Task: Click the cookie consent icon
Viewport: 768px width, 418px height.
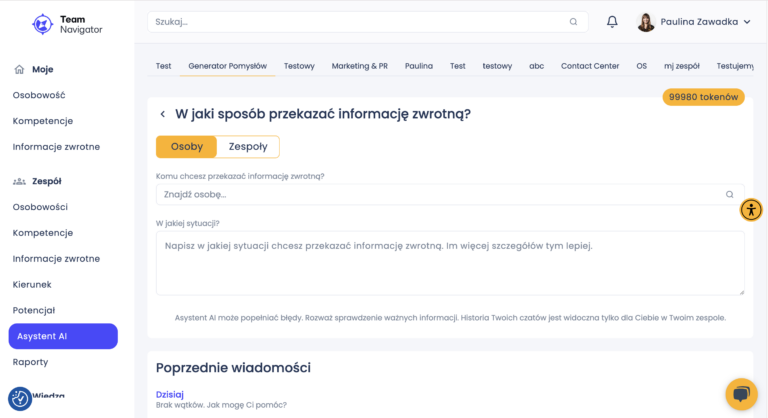Action: (x=20, y=398)
